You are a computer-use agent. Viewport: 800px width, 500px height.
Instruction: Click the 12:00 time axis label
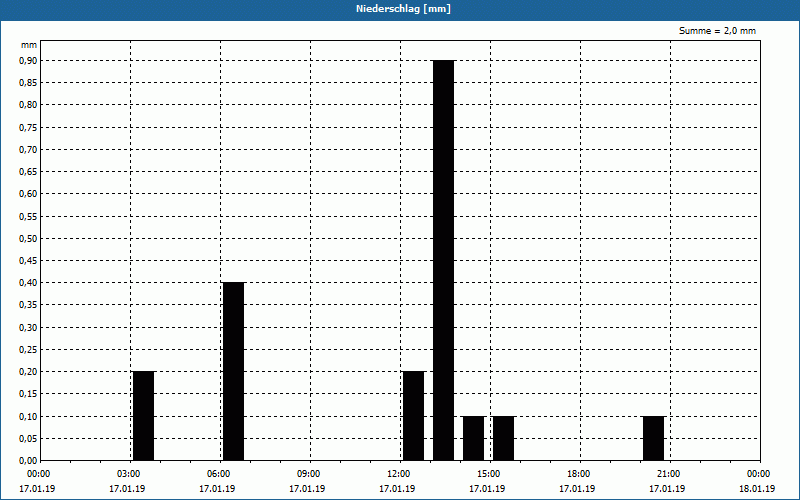(x=397, y=474)
